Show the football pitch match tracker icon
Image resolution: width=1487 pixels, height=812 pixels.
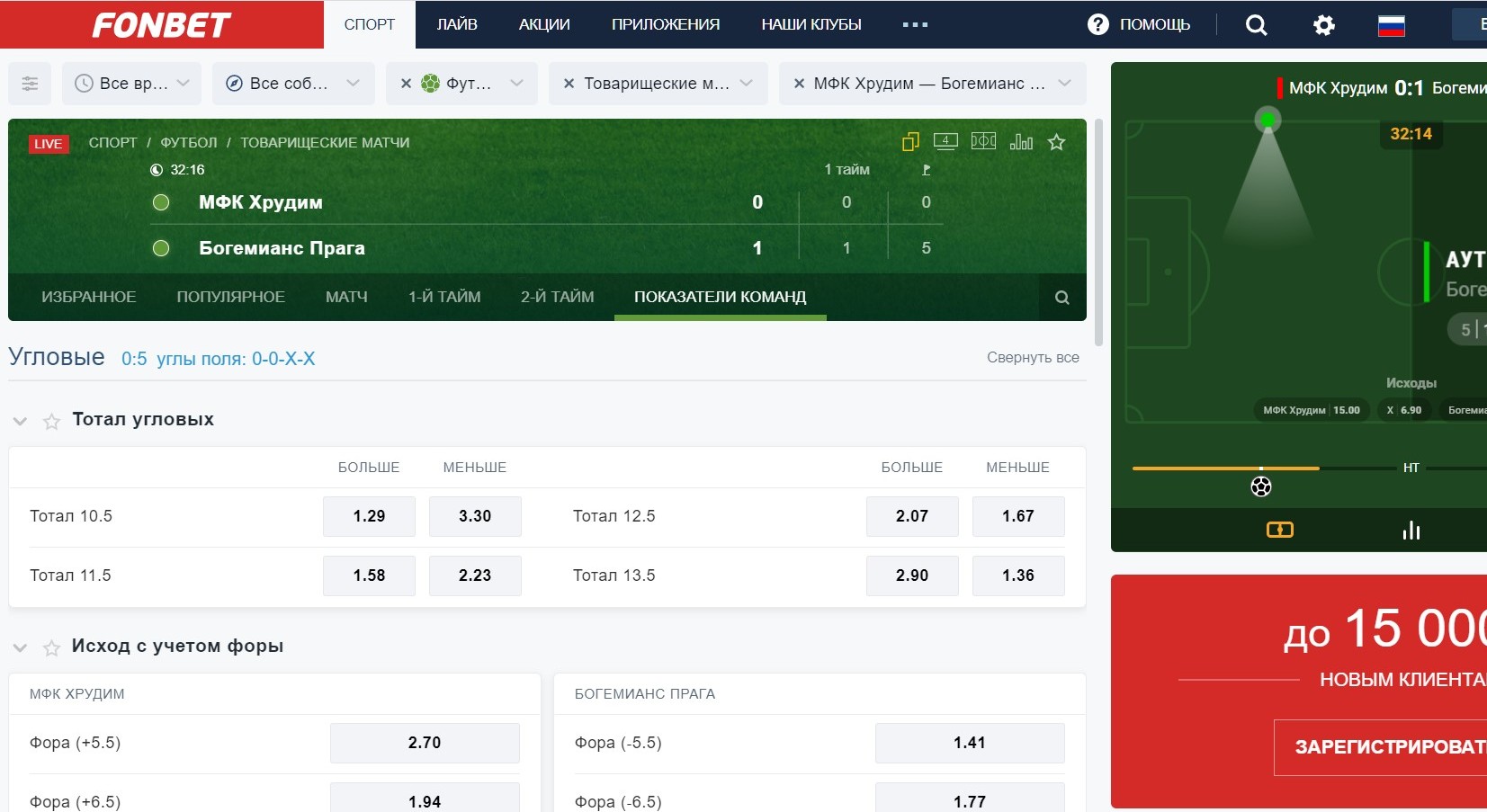click(x=983, y=141)
